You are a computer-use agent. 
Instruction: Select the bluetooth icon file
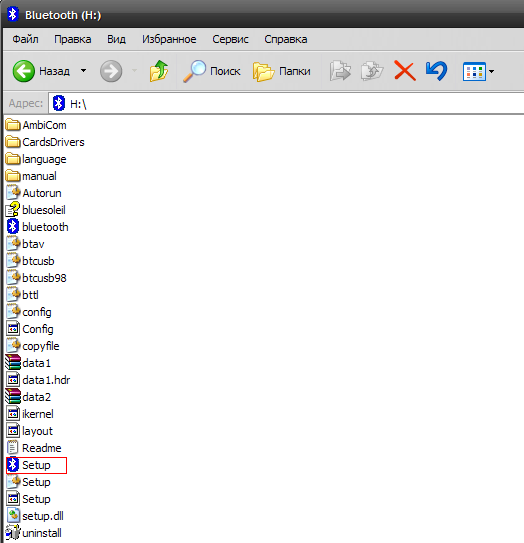[37, 227]
